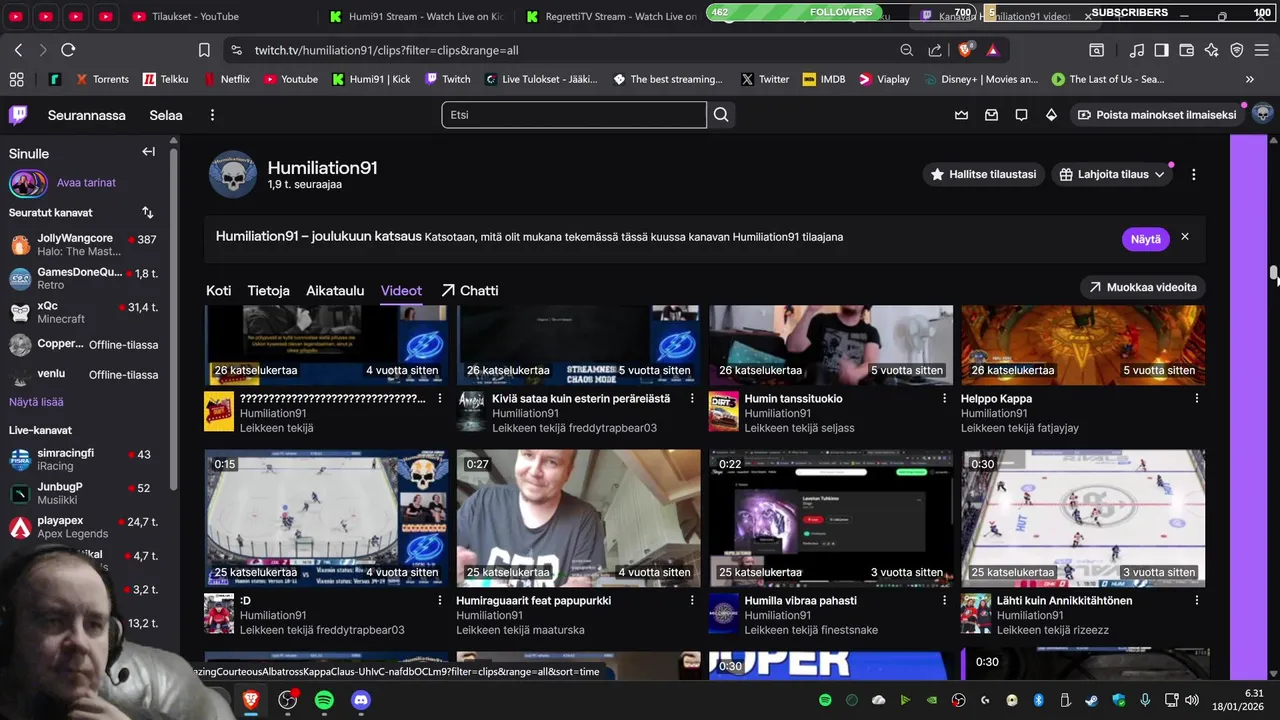Show more bookmarks with double chevron
Image resolution: width=1280 pixels, height=720 pixels.
1249,79
